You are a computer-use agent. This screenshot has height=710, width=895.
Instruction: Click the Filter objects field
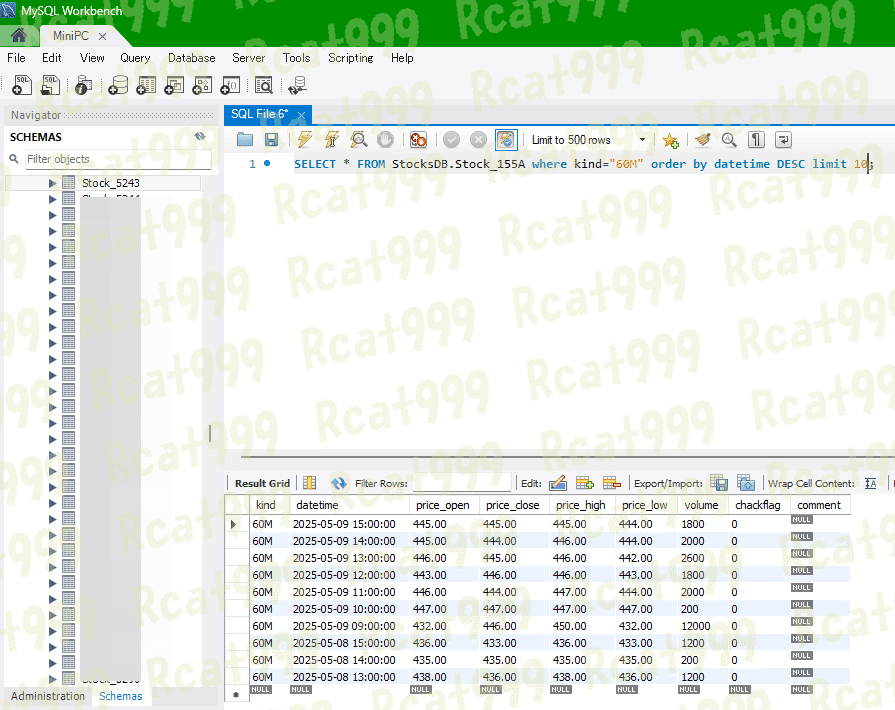click(x=118, y=159)
